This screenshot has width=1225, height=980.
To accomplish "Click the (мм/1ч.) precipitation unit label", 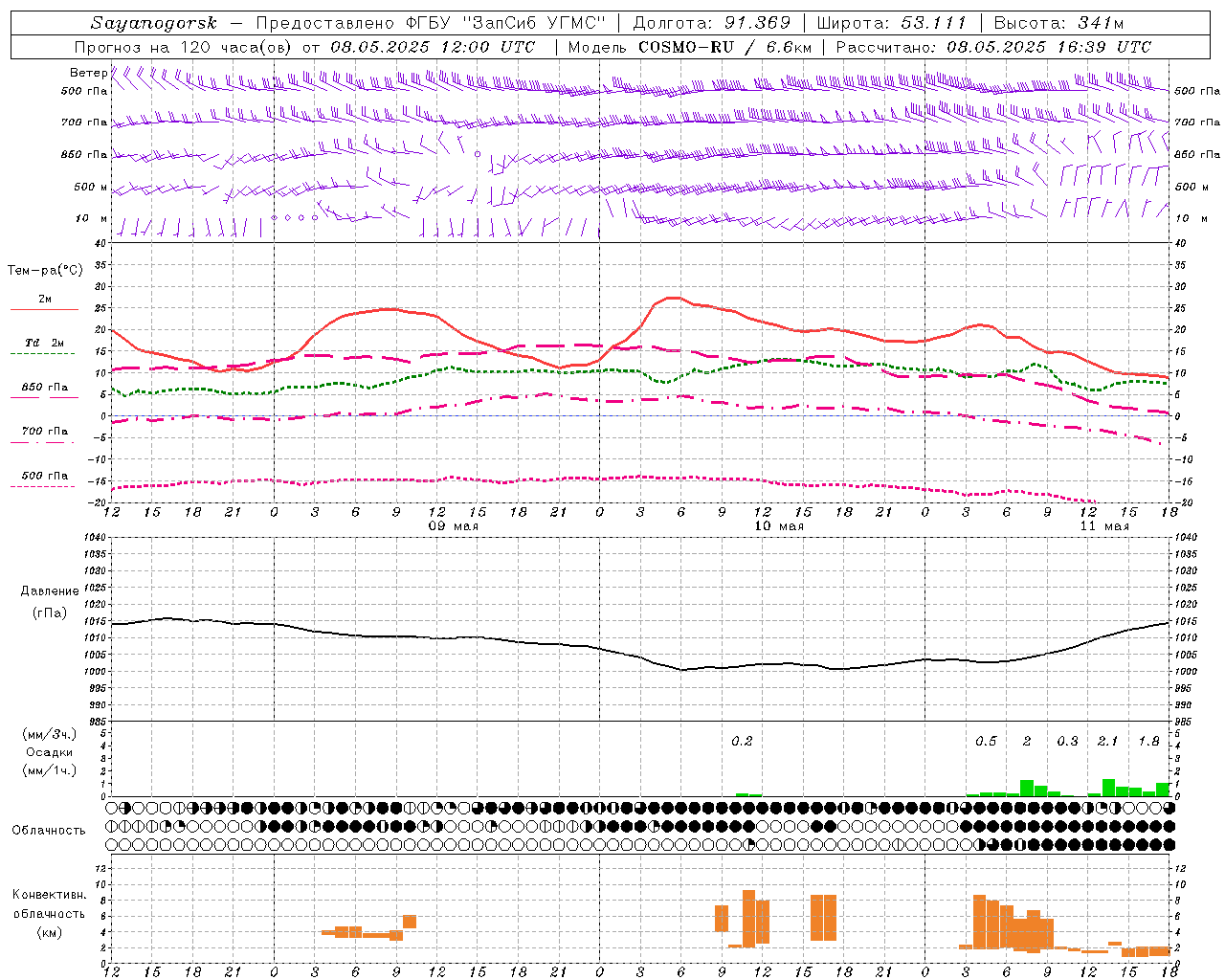I will pos(50,770).
